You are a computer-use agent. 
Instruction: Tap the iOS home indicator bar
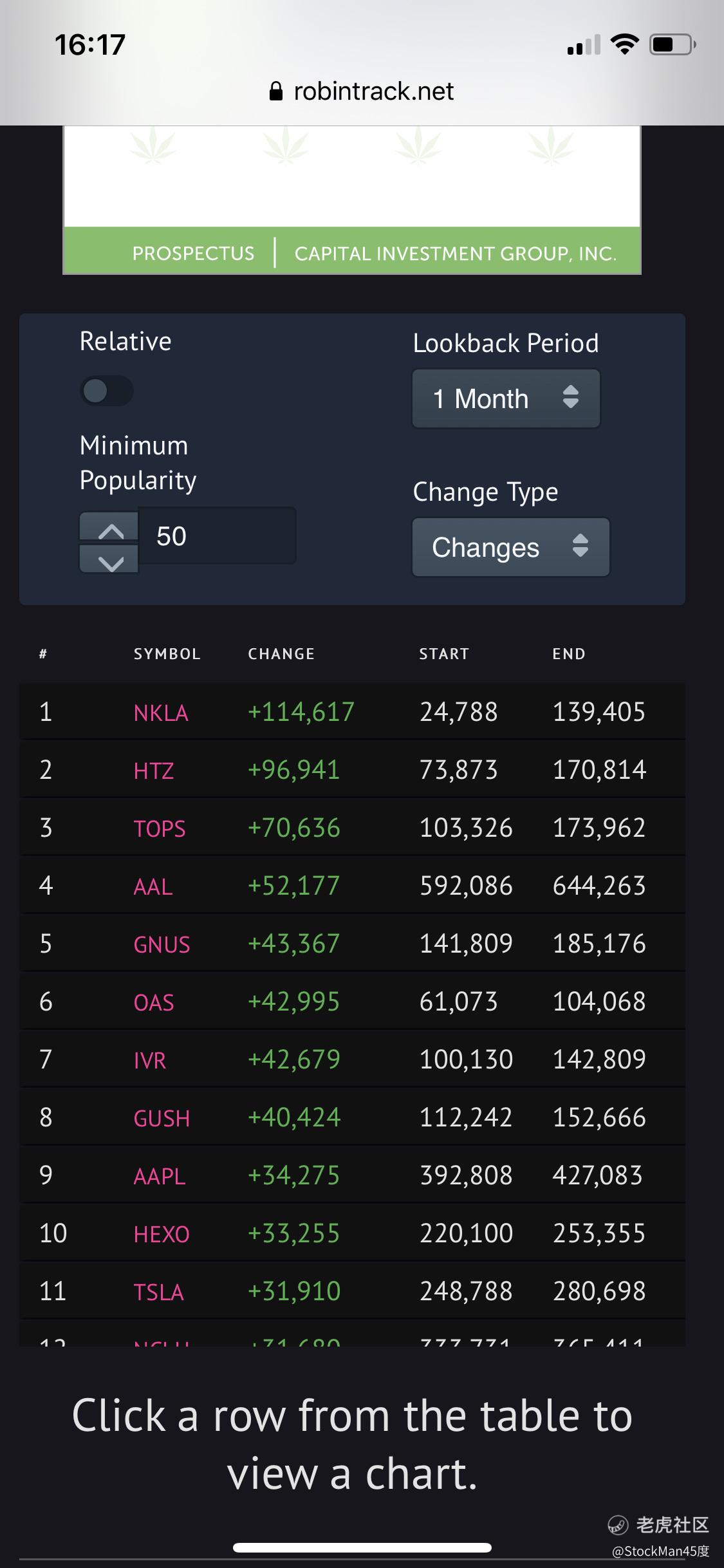(x=362, y=1547)
